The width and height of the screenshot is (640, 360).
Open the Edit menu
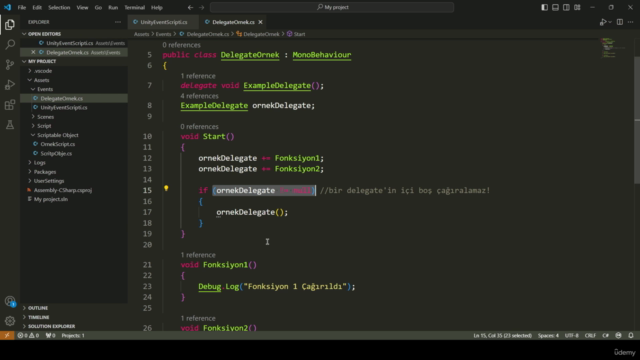37,7
